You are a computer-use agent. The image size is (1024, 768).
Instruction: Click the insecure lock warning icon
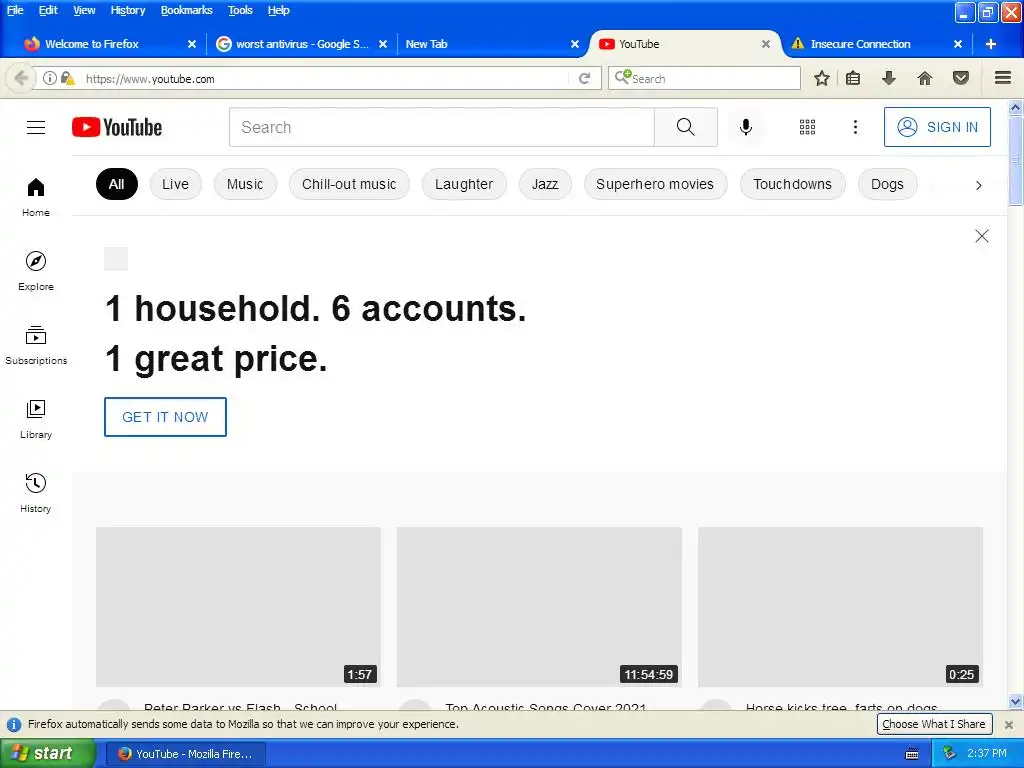pyautogui.click(x=67, y=78)
